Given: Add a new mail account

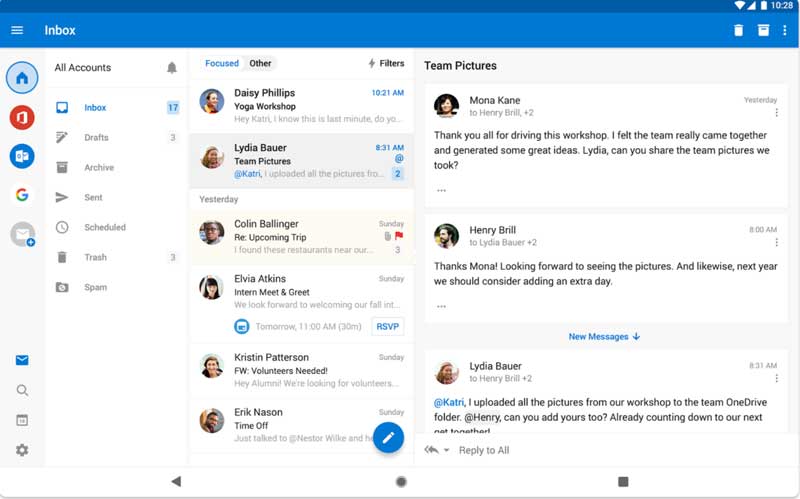Looking at the screenshot, I should [x=22, y=235].
